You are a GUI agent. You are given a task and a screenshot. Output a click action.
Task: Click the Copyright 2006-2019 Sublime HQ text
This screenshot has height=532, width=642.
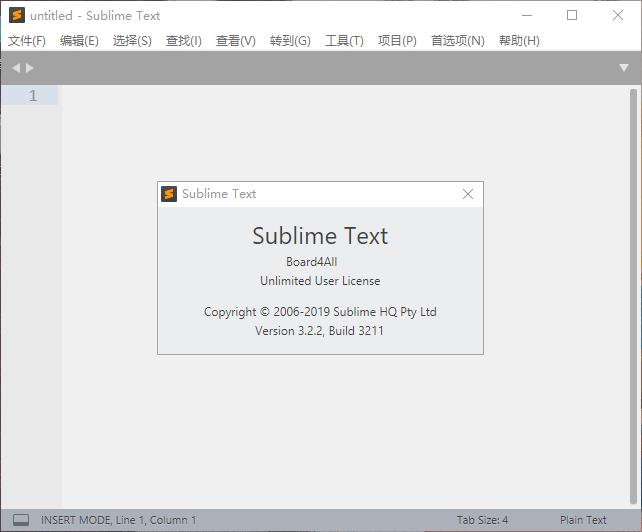pyautogui.click(x=320, y=312)
